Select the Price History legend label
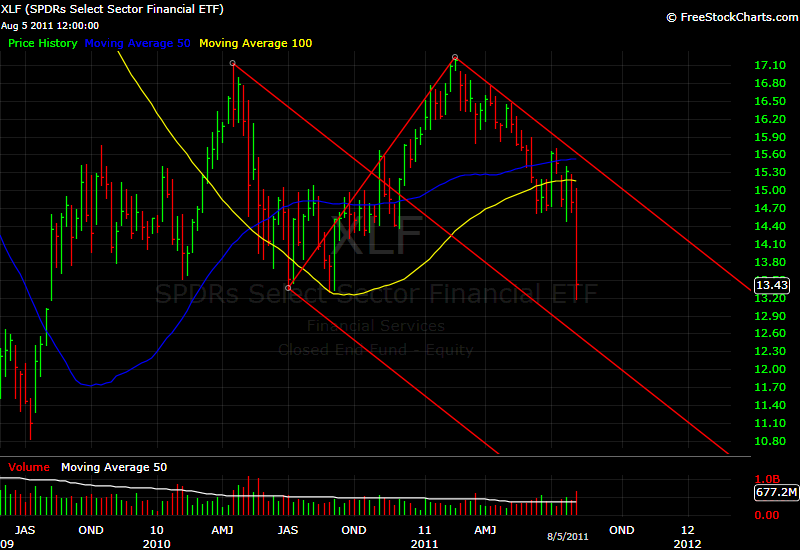This screenshot has height=550, width=800. pos(43,43)
